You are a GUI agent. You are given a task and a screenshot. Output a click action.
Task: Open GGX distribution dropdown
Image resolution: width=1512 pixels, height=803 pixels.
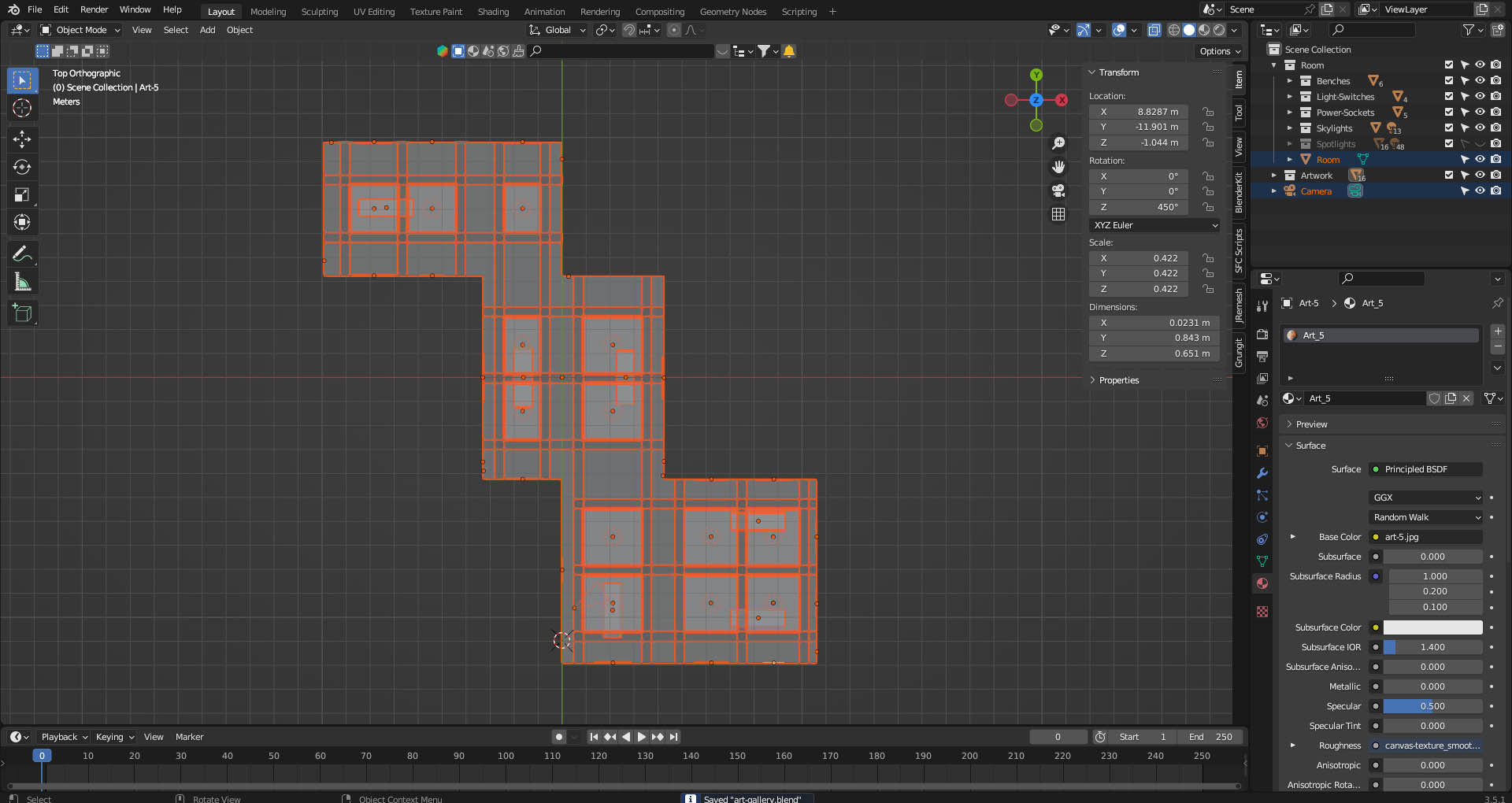coord(1426,498)
